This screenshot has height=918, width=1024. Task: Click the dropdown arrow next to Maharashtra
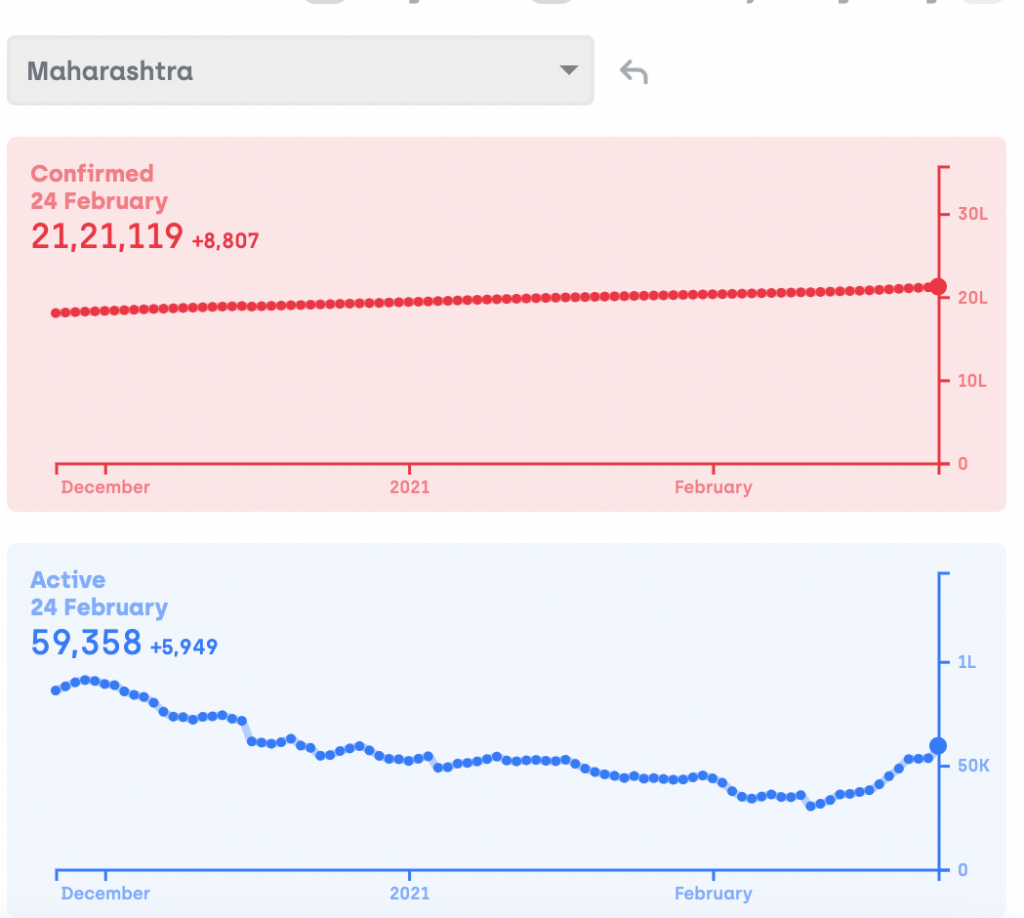pyautogui.click(x=568, y=71)
